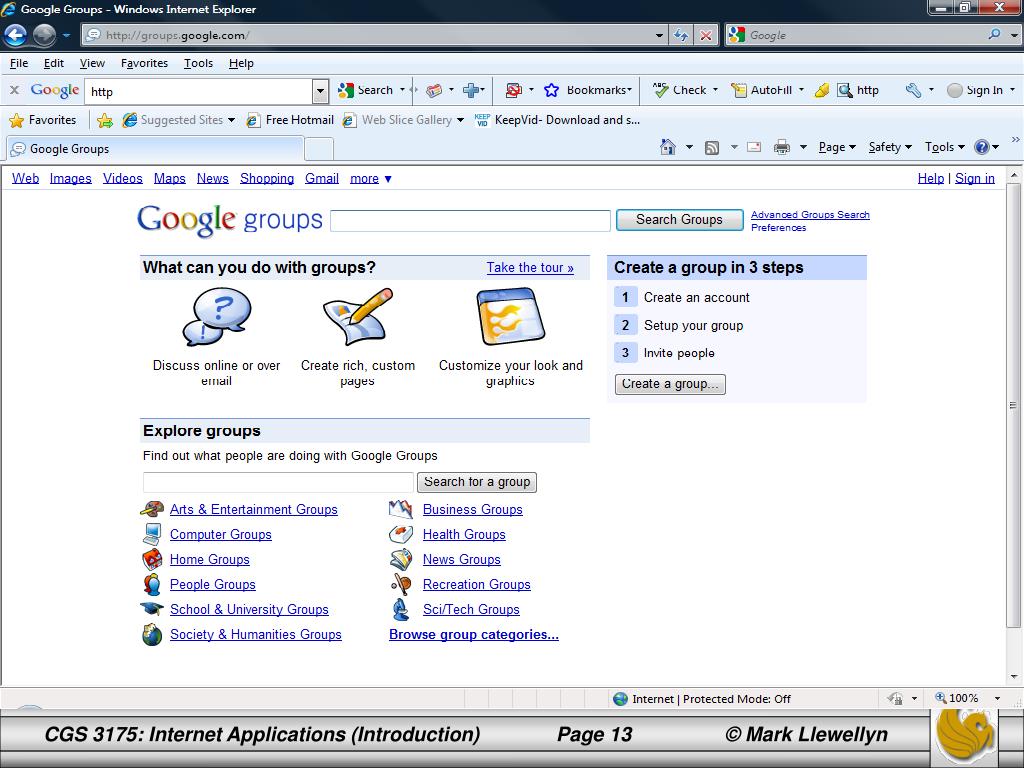Image resolution: width=1024 pixels, height=768 pixels.
Task: Open the 'Browse group categories...' link
Action: click(473, 634)
